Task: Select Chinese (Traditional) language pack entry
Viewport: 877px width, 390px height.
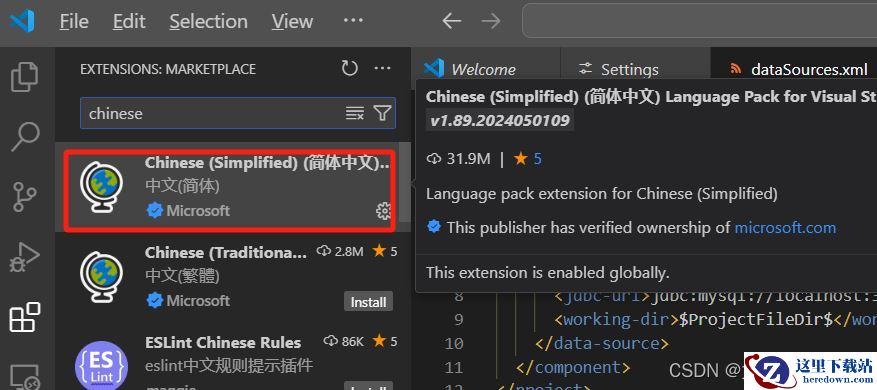Action: [233, 276]
